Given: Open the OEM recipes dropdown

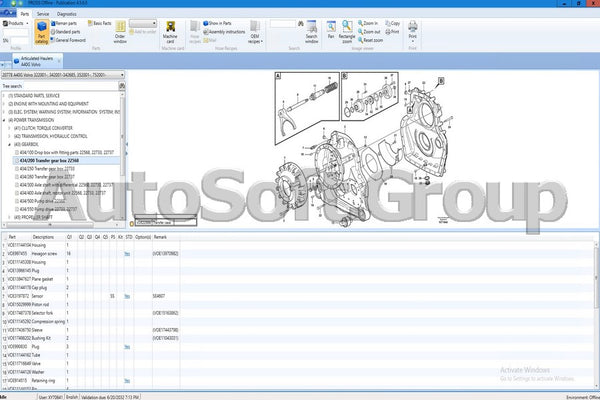Looking at the screenshot, I should 255,32.
